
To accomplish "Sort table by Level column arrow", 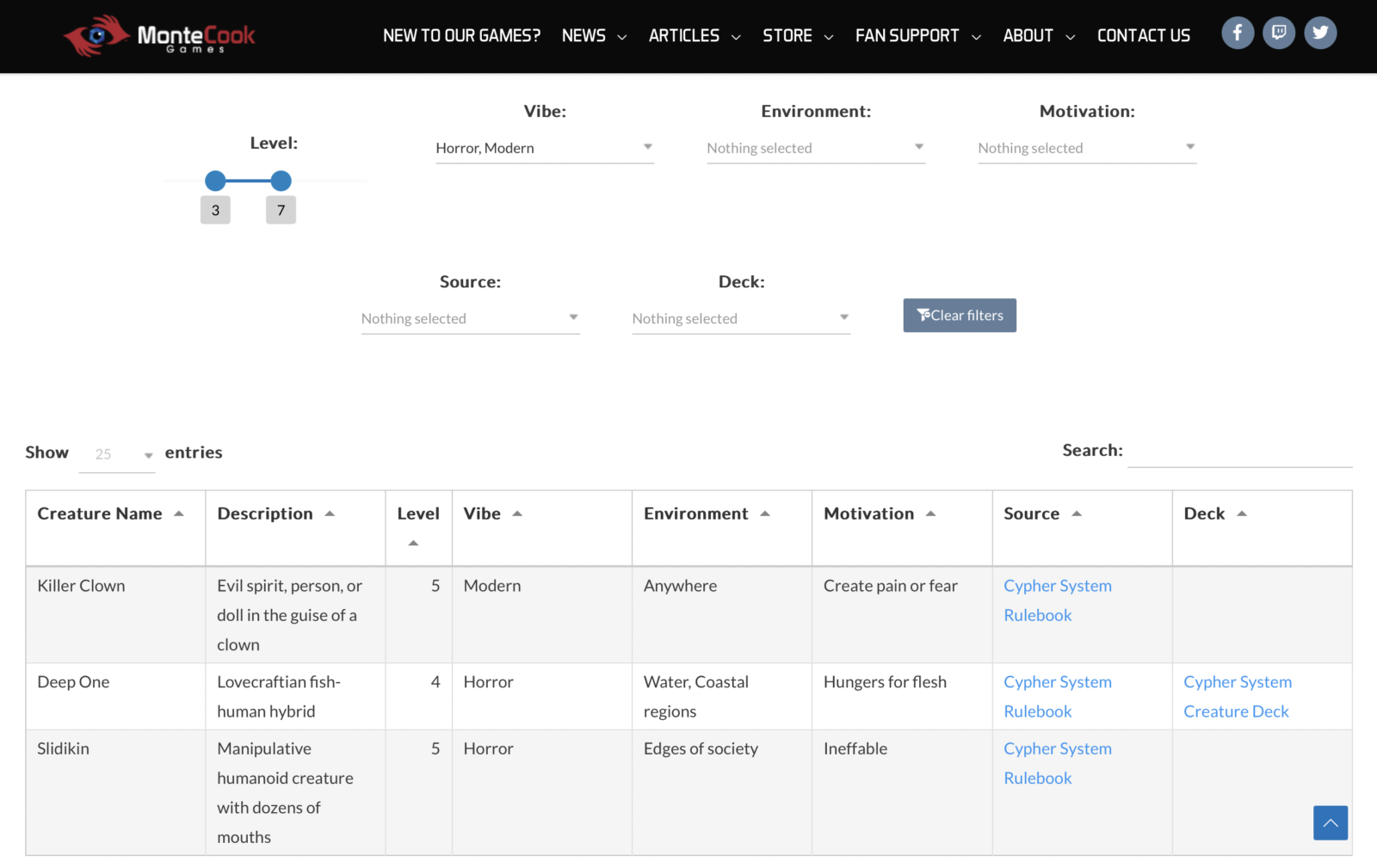I will click(413, 543).
